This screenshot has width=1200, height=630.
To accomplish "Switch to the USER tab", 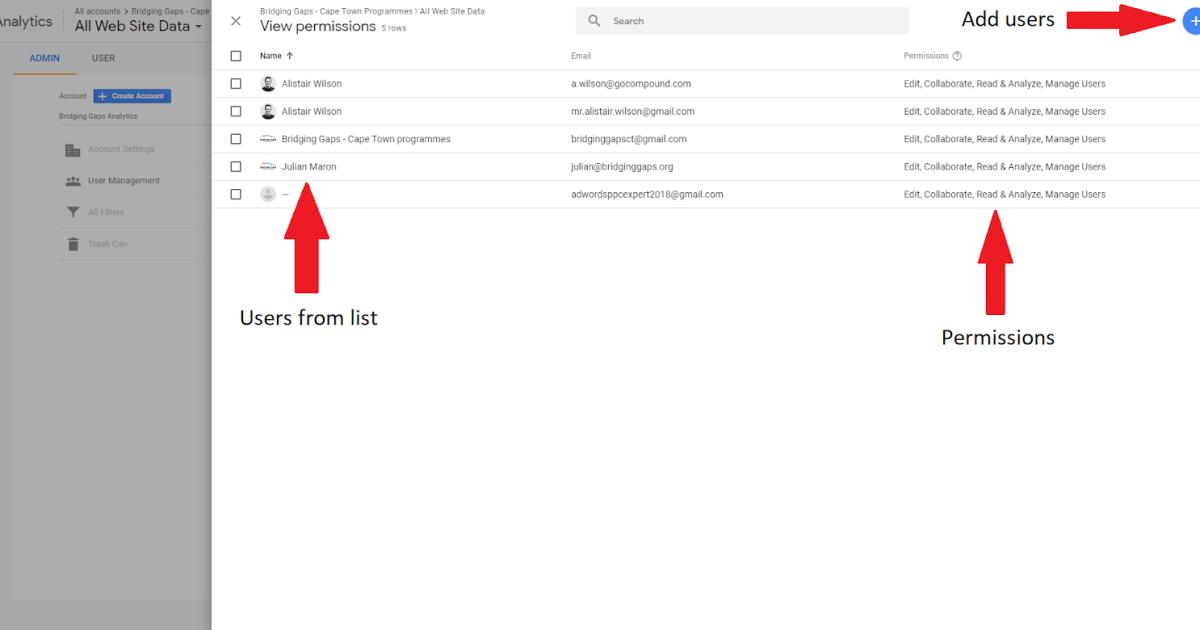I will 105,58.
